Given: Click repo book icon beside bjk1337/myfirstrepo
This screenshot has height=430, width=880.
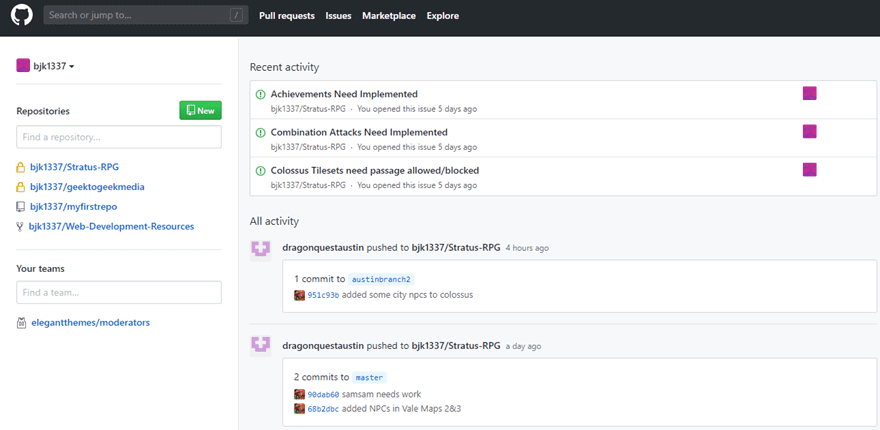Looking at the screenshot, I should pyautogui.click(x=20, y=207).
